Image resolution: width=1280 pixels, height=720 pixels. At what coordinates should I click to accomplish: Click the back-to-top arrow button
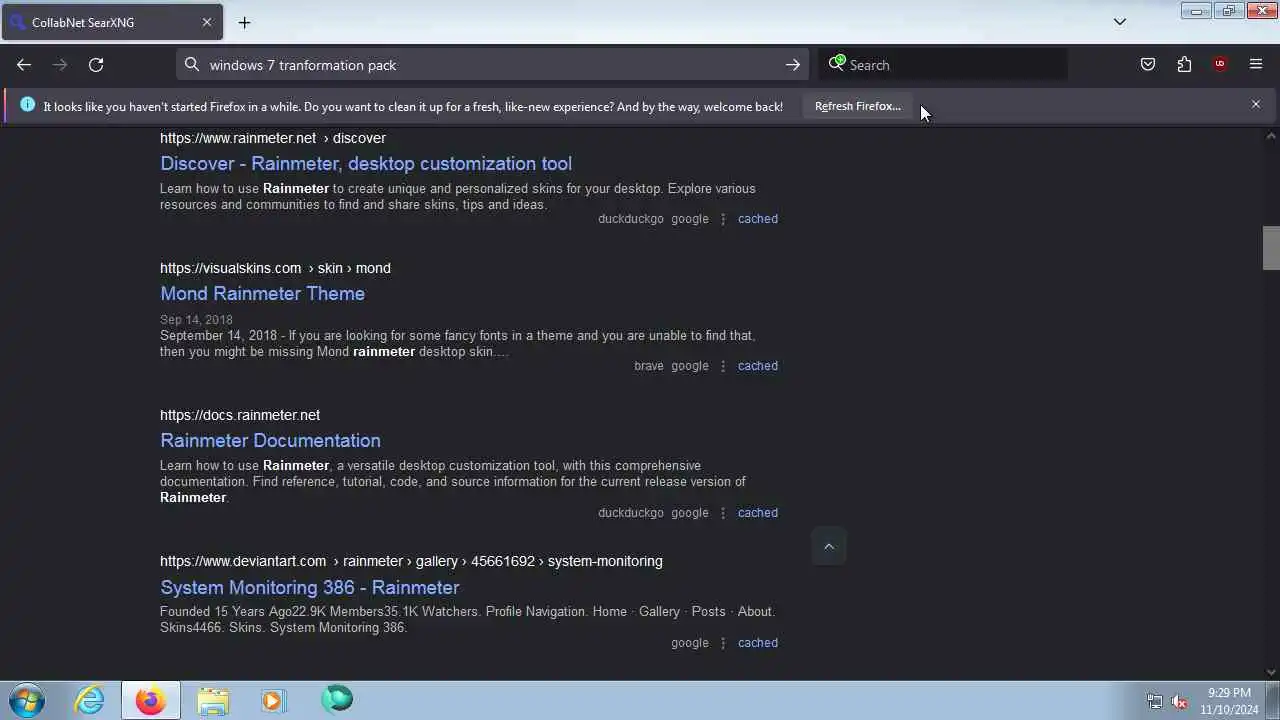pyautogui.click(x=828, y=546)
